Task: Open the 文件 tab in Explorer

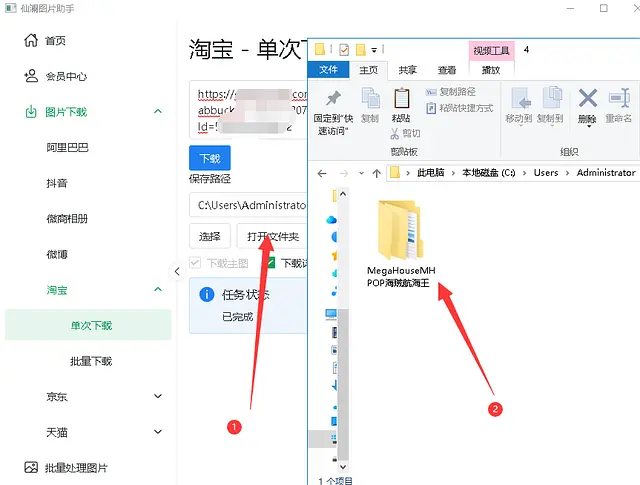Action: [328, 69]
